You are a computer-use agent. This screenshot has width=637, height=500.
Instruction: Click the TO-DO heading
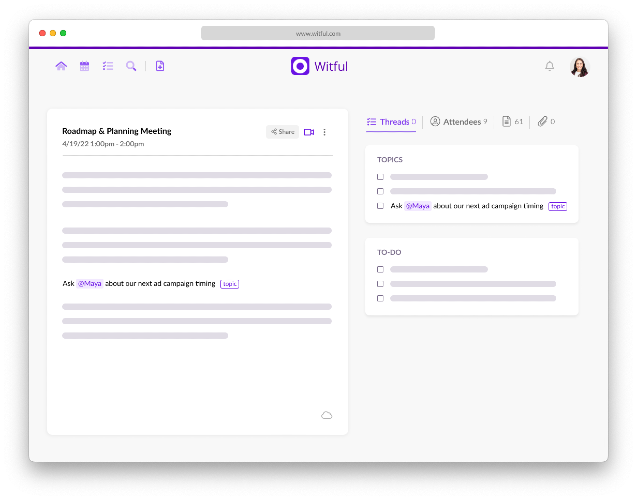[389, 252]
